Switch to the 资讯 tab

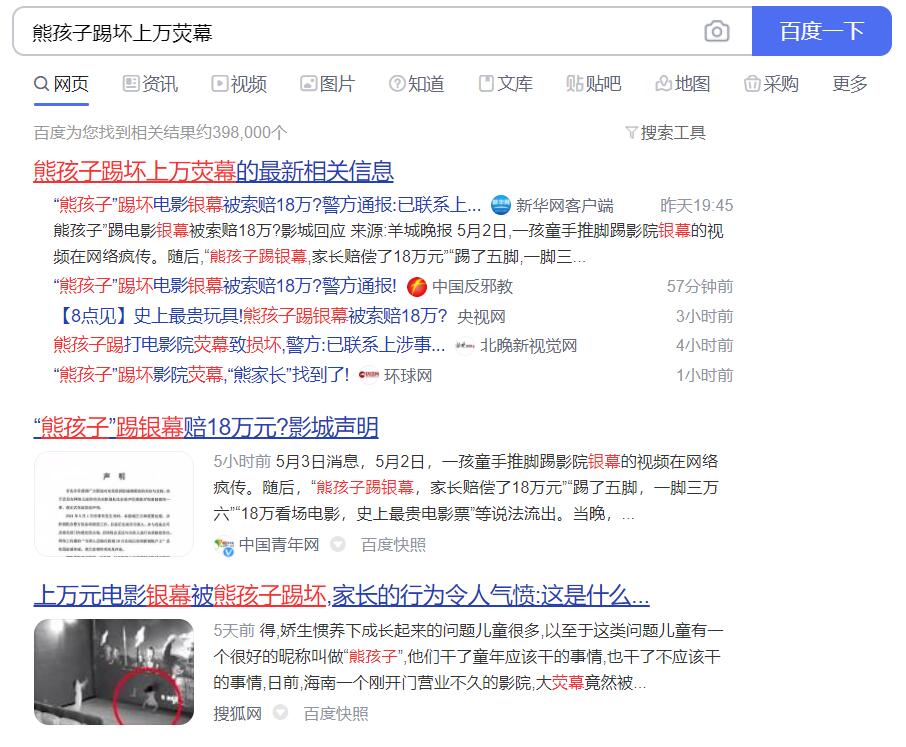pos(150,84)
